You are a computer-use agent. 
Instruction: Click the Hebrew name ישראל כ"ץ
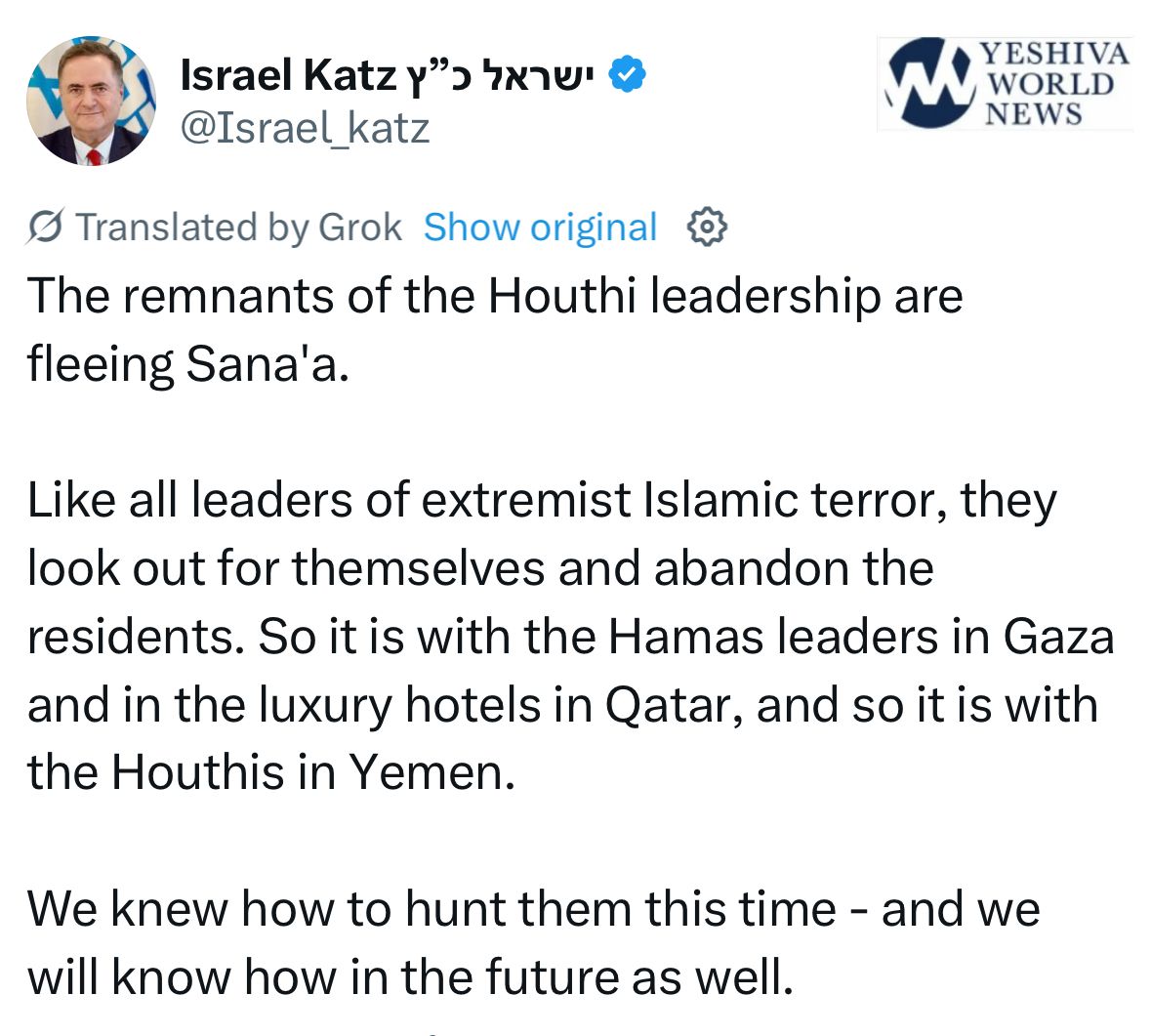(x=499, y=76)
